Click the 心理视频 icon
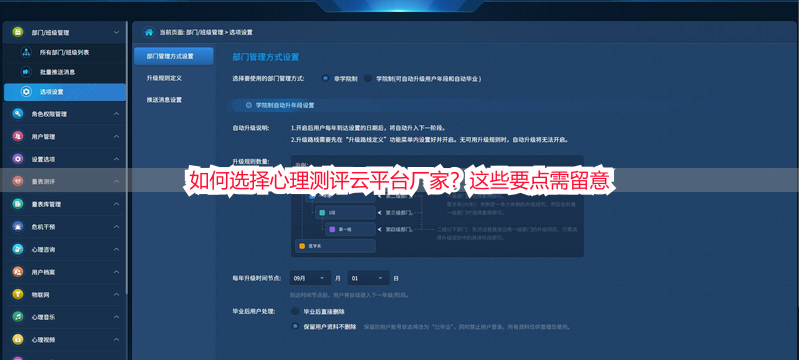This screenshot has height=360, width=799. tap(18, 339)
